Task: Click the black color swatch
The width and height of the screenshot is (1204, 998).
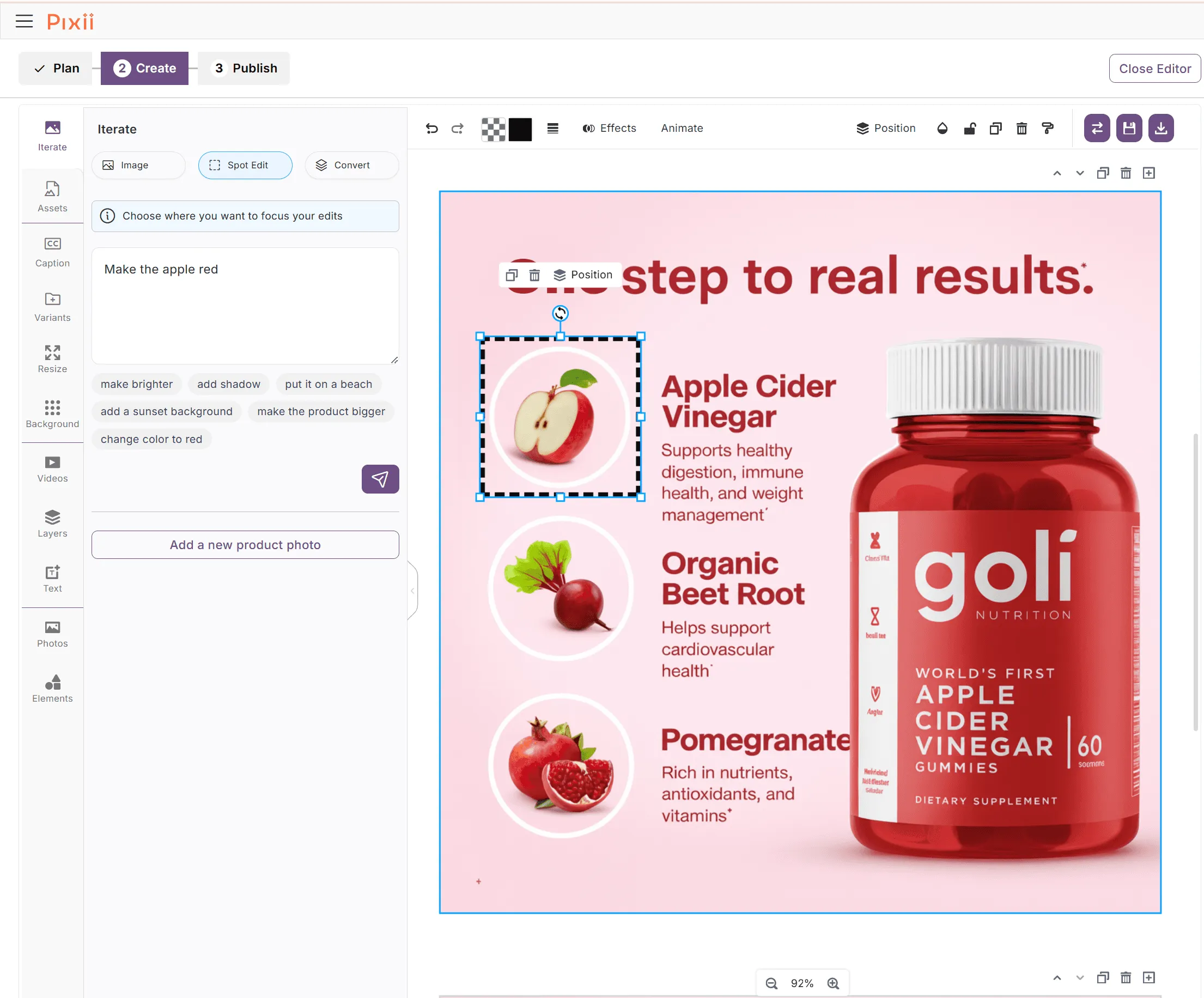Action: coord(520,129)
